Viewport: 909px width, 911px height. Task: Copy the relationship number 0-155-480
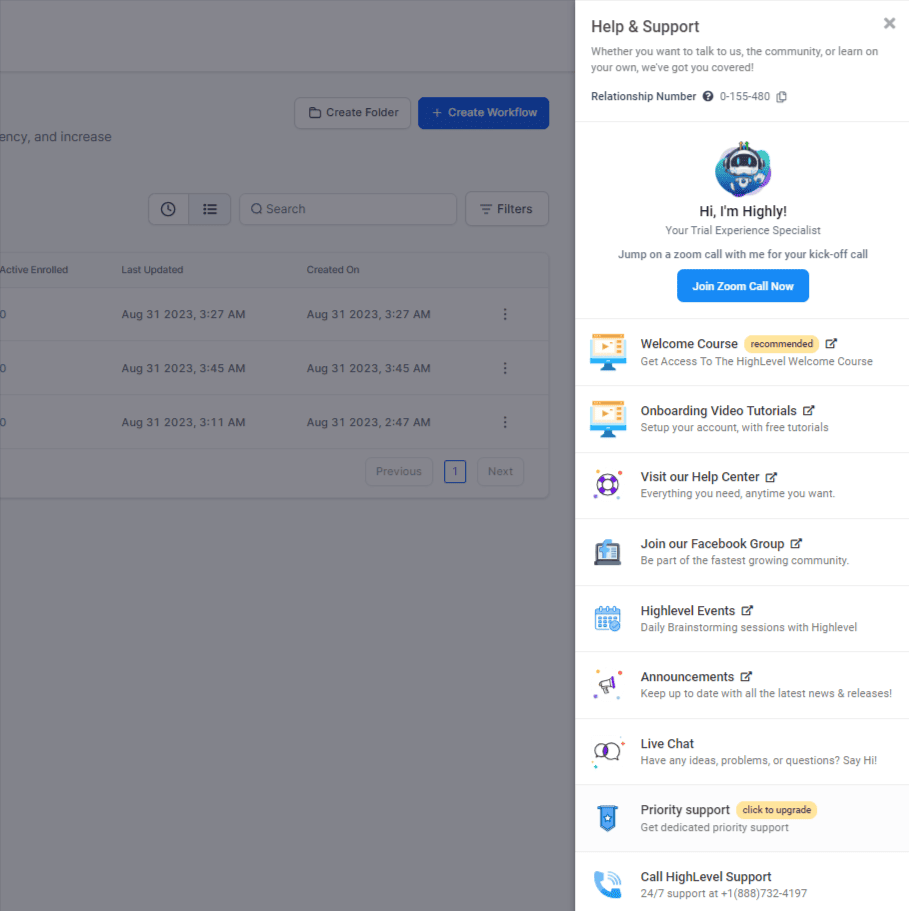782,96
